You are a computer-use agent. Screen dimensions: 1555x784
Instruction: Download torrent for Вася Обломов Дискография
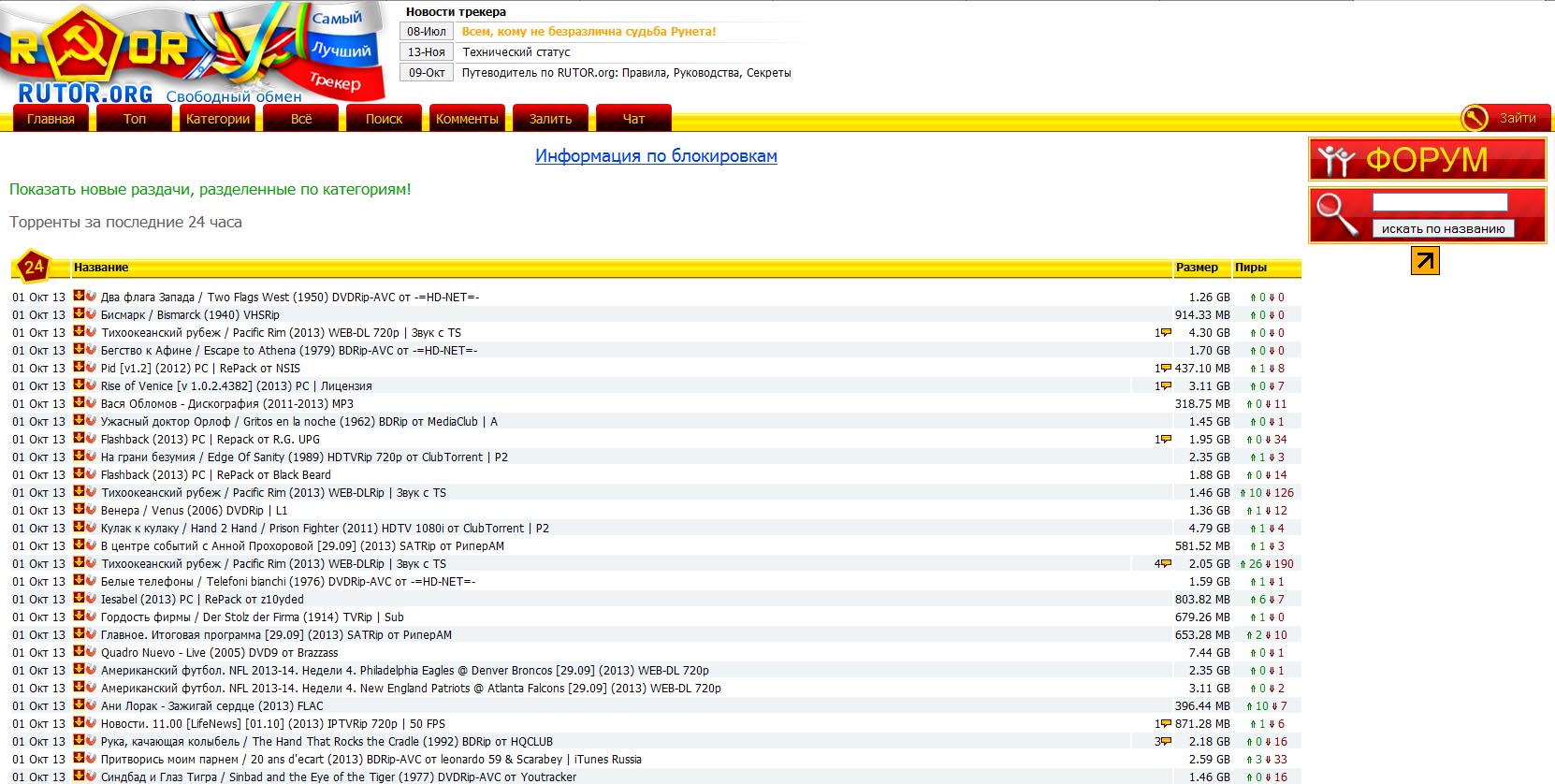pos(79,402)
